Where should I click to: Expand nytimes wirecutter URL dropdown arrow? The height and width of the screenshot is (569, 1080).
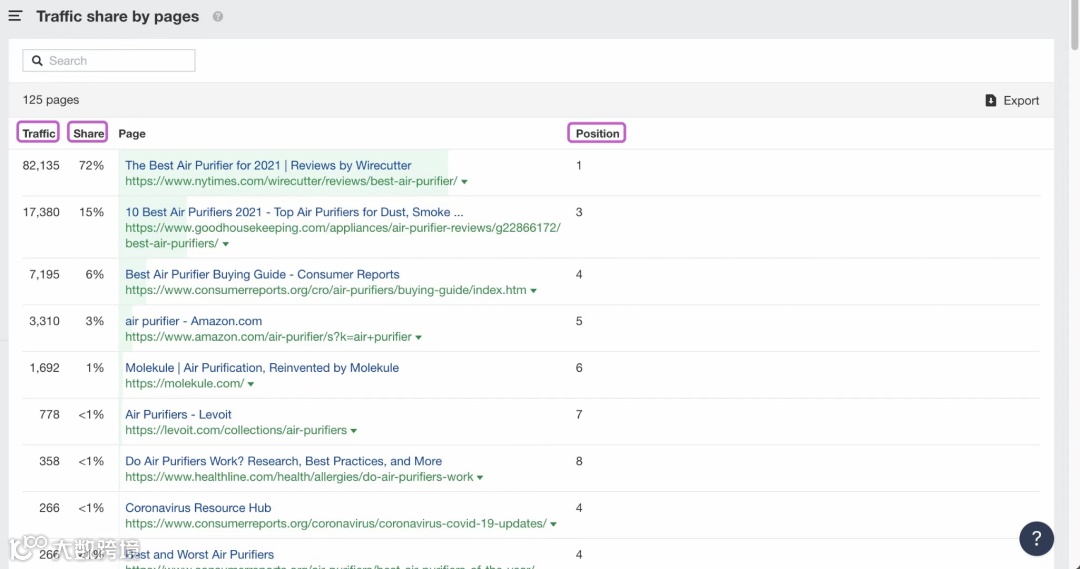point(465,182)
